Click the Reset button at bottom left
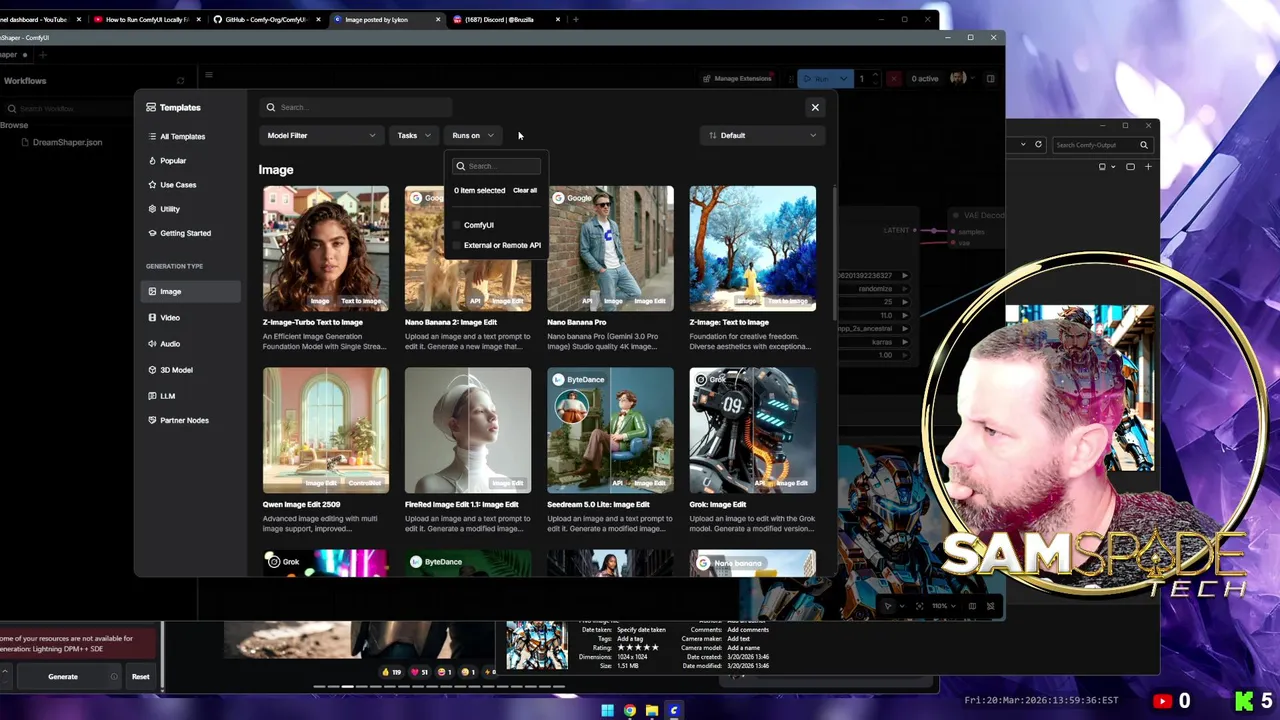1280x720 pixels. tap(141, 677)
